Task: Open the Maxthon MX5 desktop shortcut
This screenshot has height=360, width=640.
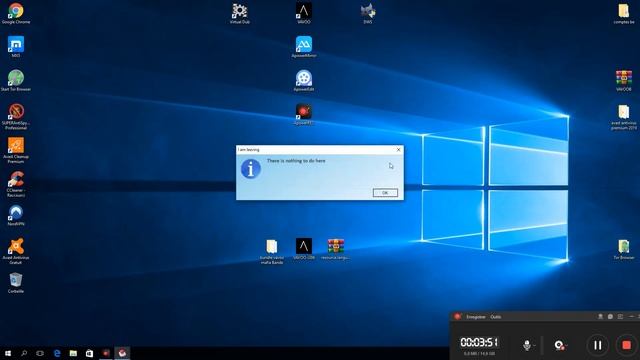Action: [x=16, y=47]
